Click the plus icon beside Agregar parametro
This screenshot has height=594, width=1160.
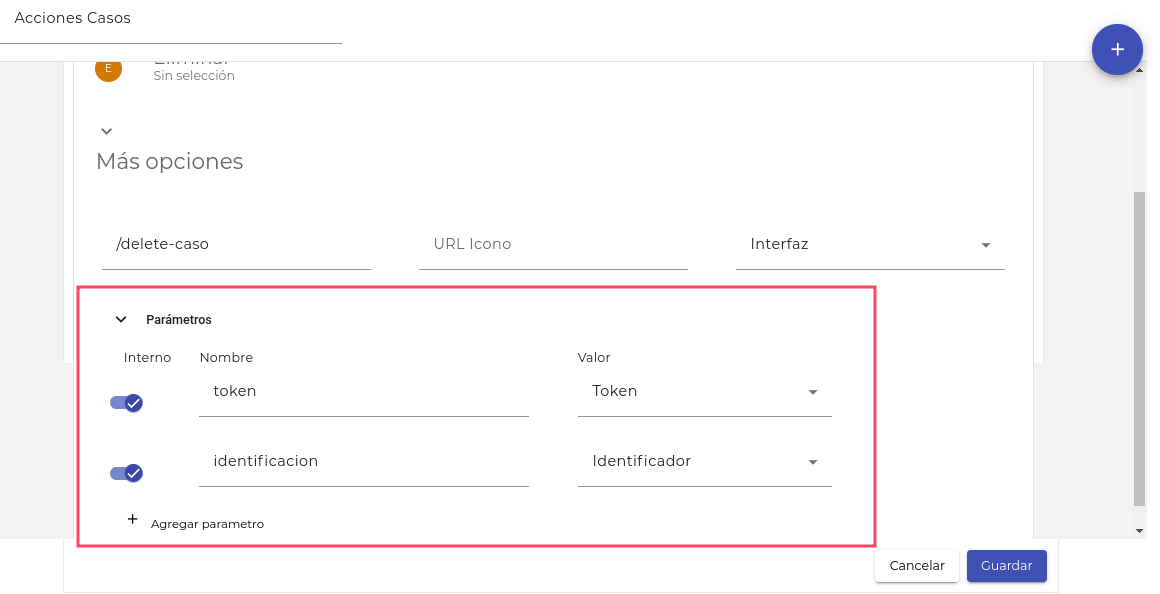click(132, 520)
